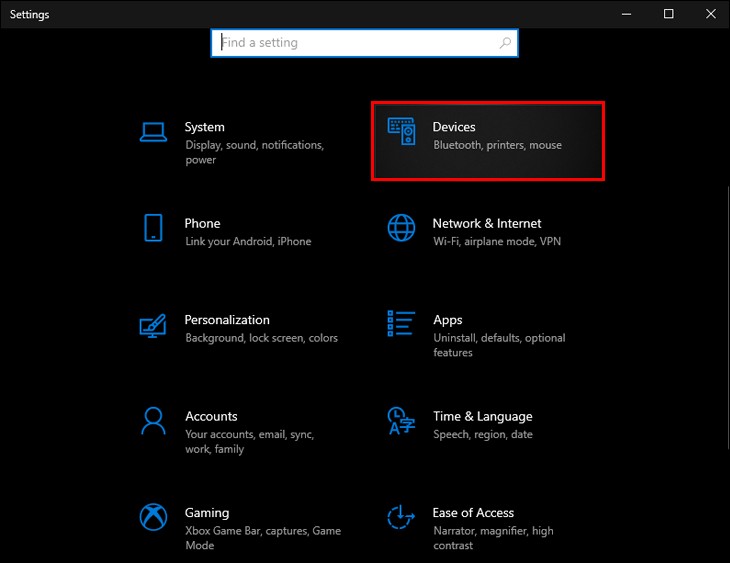The height and width of the screenshot is (563, 730).
Task: Click 'Background, lock screen, colors' description
Action: tap(262, 338)
